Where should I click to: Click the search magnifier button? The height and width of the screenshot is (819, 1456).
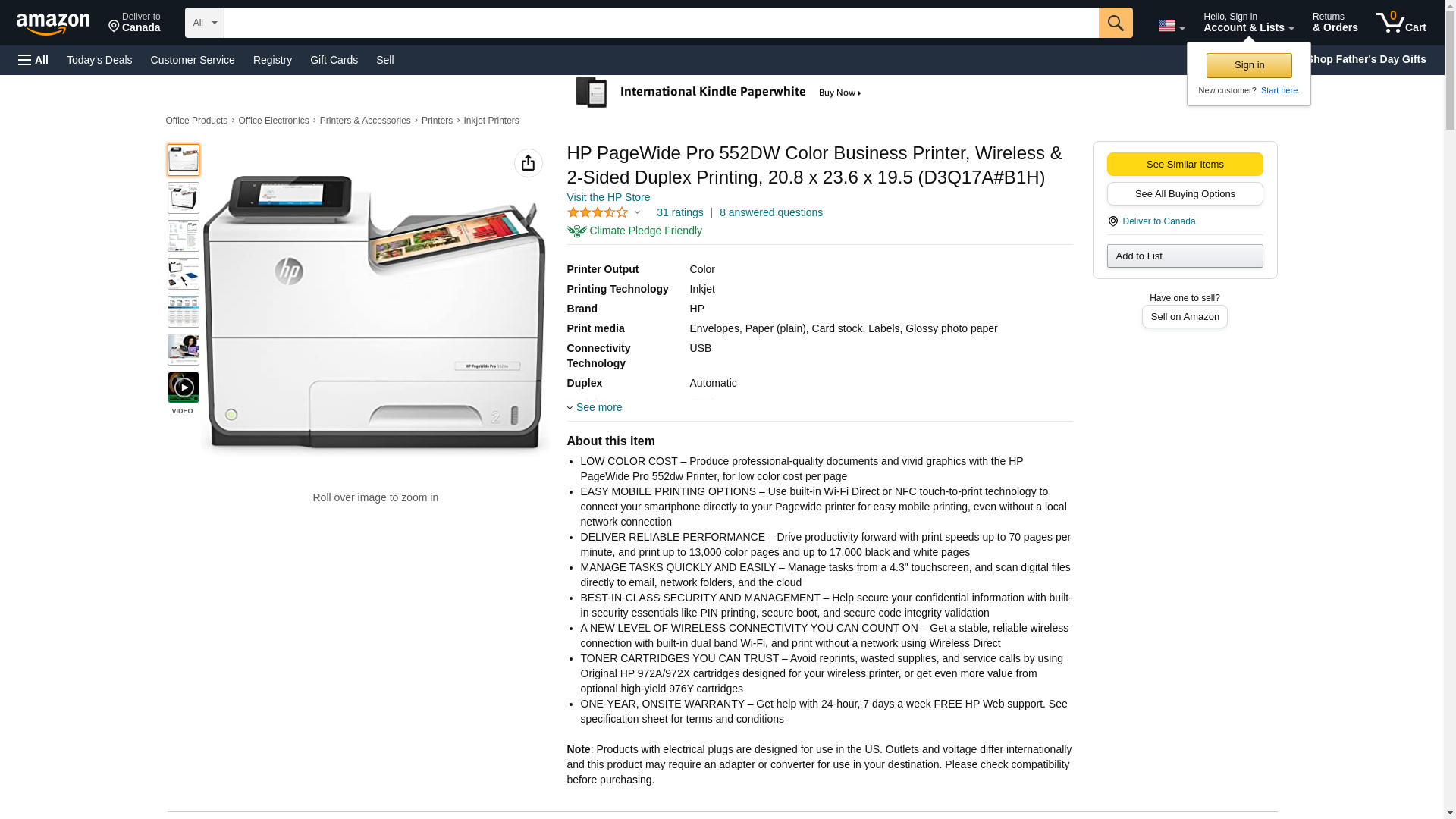[1115, 23]
